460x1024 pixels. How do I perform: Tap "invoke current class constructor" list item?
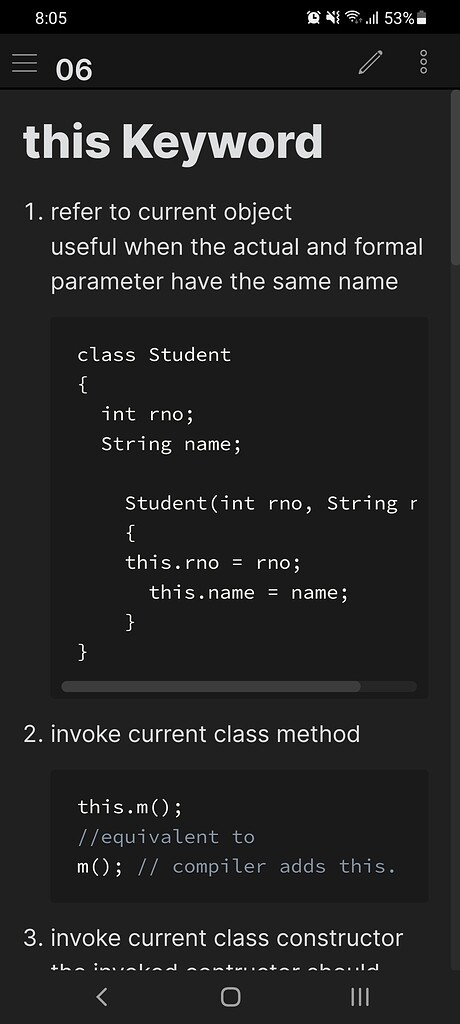[x=227, y=938]
